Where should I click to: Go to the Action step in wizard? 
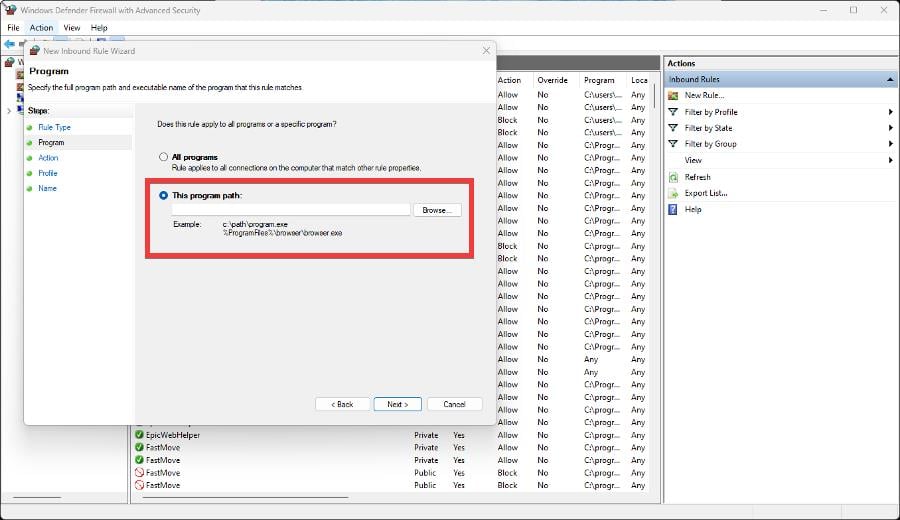(x=48, y=158)
